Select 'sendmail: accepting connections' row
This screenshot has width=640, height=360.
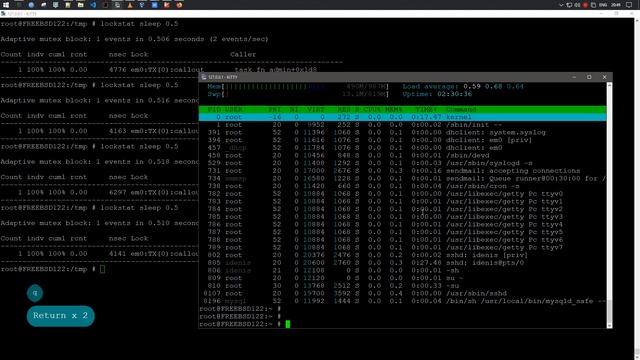402,171
